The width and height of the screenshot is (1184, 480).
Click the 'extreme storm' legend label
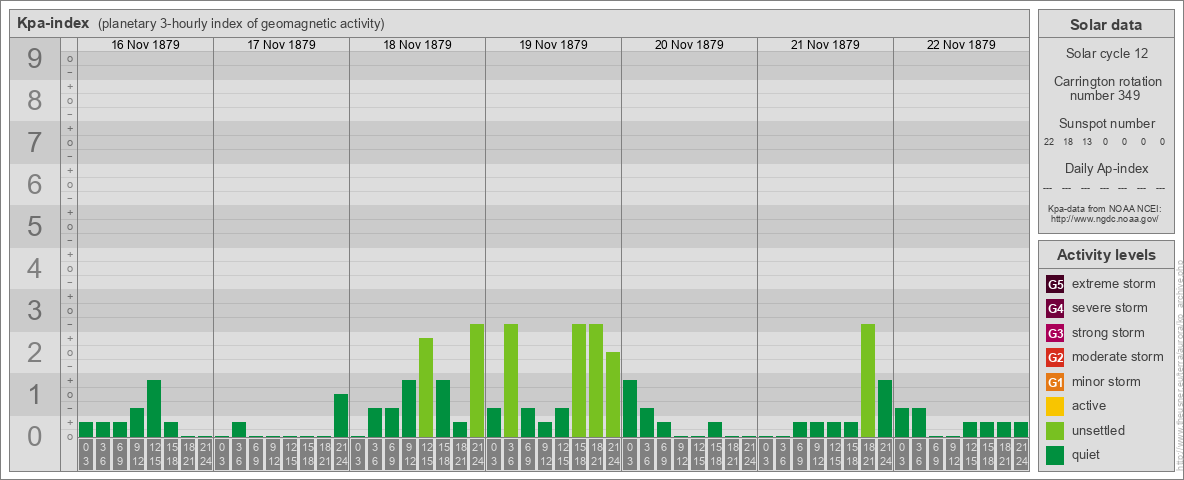(1114, 284)
